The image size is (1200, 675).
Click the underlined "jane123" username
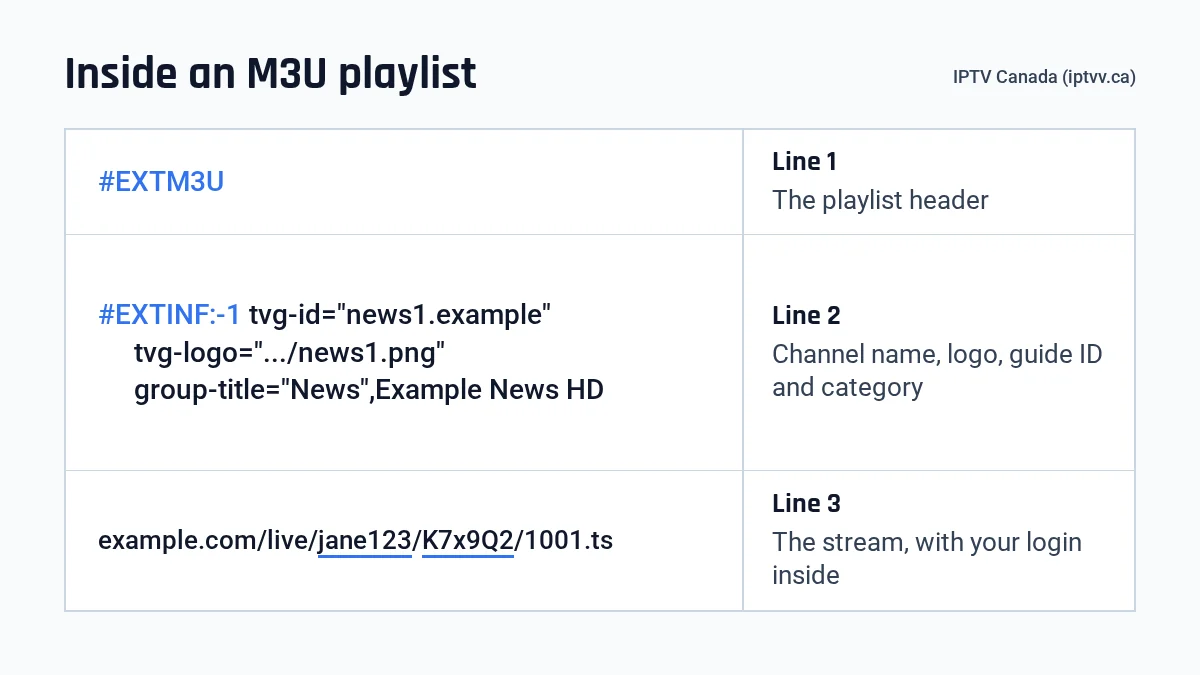click(365, 541)
